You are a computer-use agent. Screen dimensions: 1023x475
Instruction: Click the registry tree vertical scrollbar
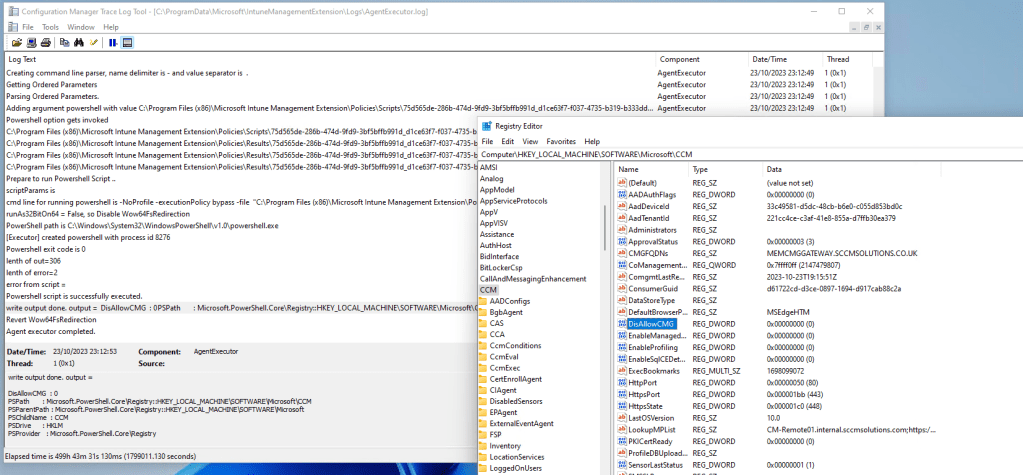[607, 300]
